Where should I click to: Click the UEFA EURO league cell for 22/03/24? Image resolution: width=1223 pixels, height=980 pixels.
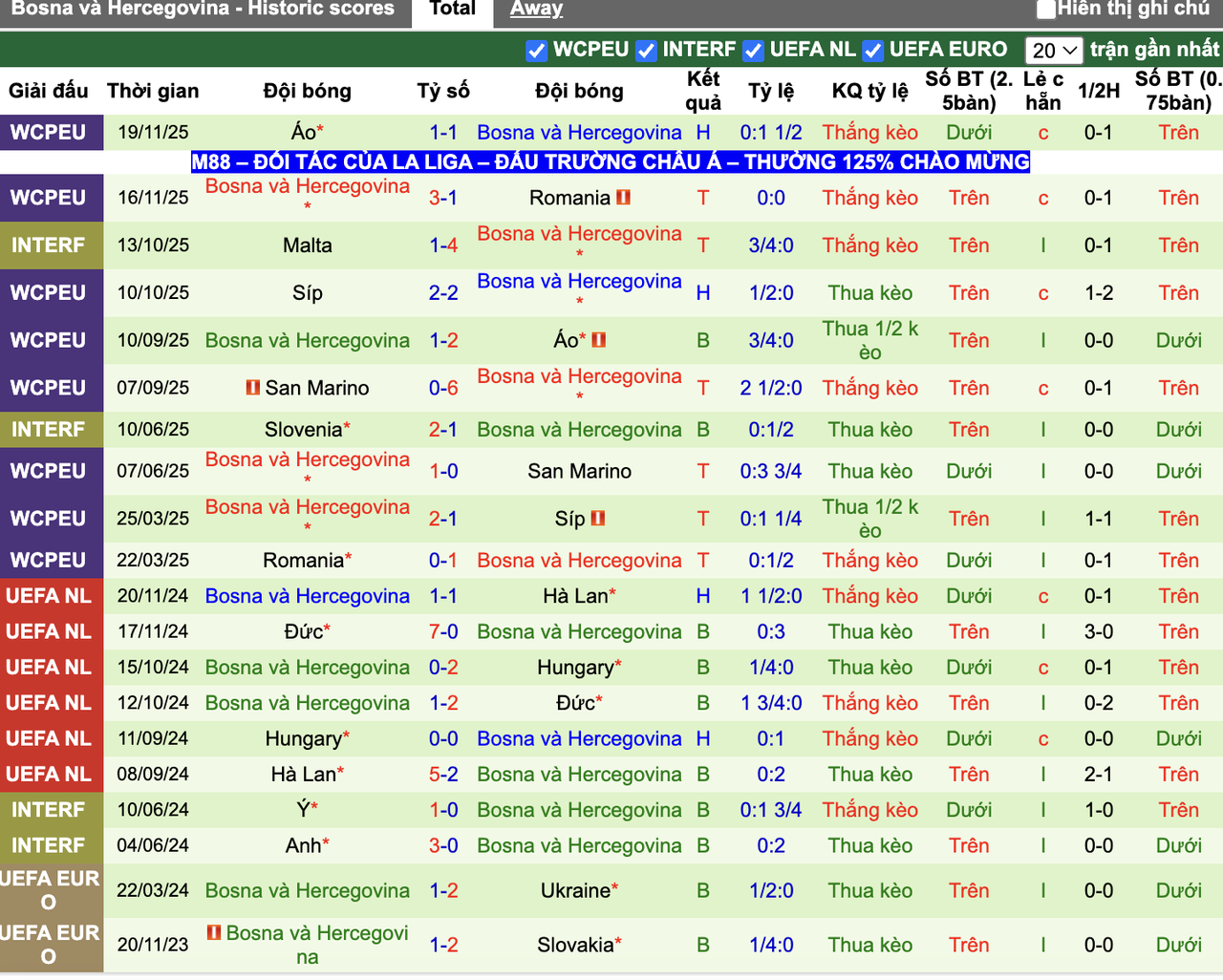[x=52, y=891]
